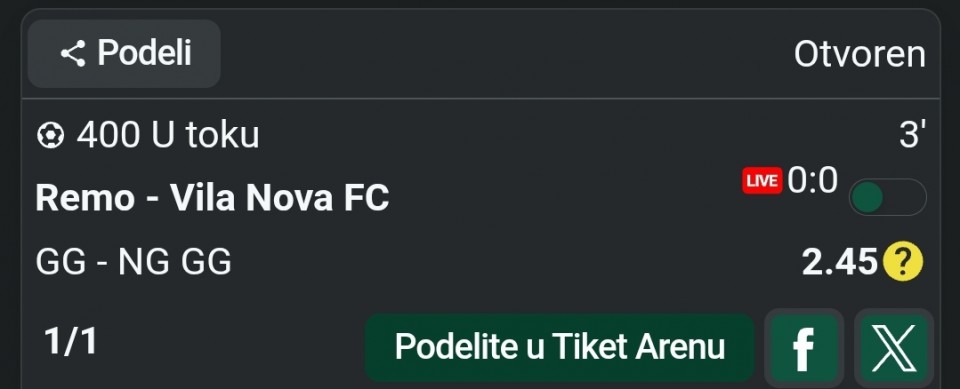960x389 pixels.
Task: Click the yellow question mark icon
Action: (902, 262)
